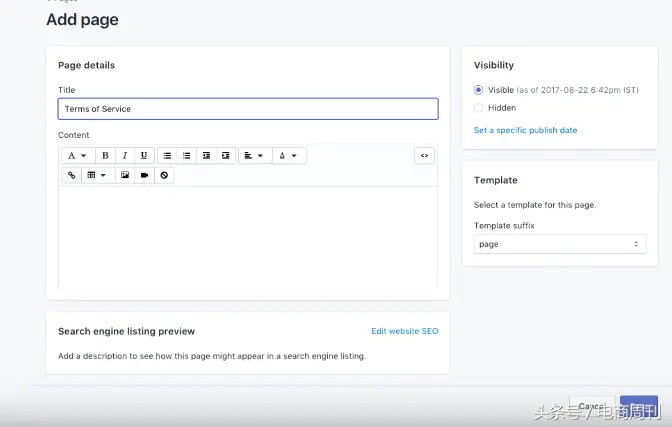Screen dimensions: 672x427
Task: Toggle bold formatting in the editor
Action: click(105, 156)
